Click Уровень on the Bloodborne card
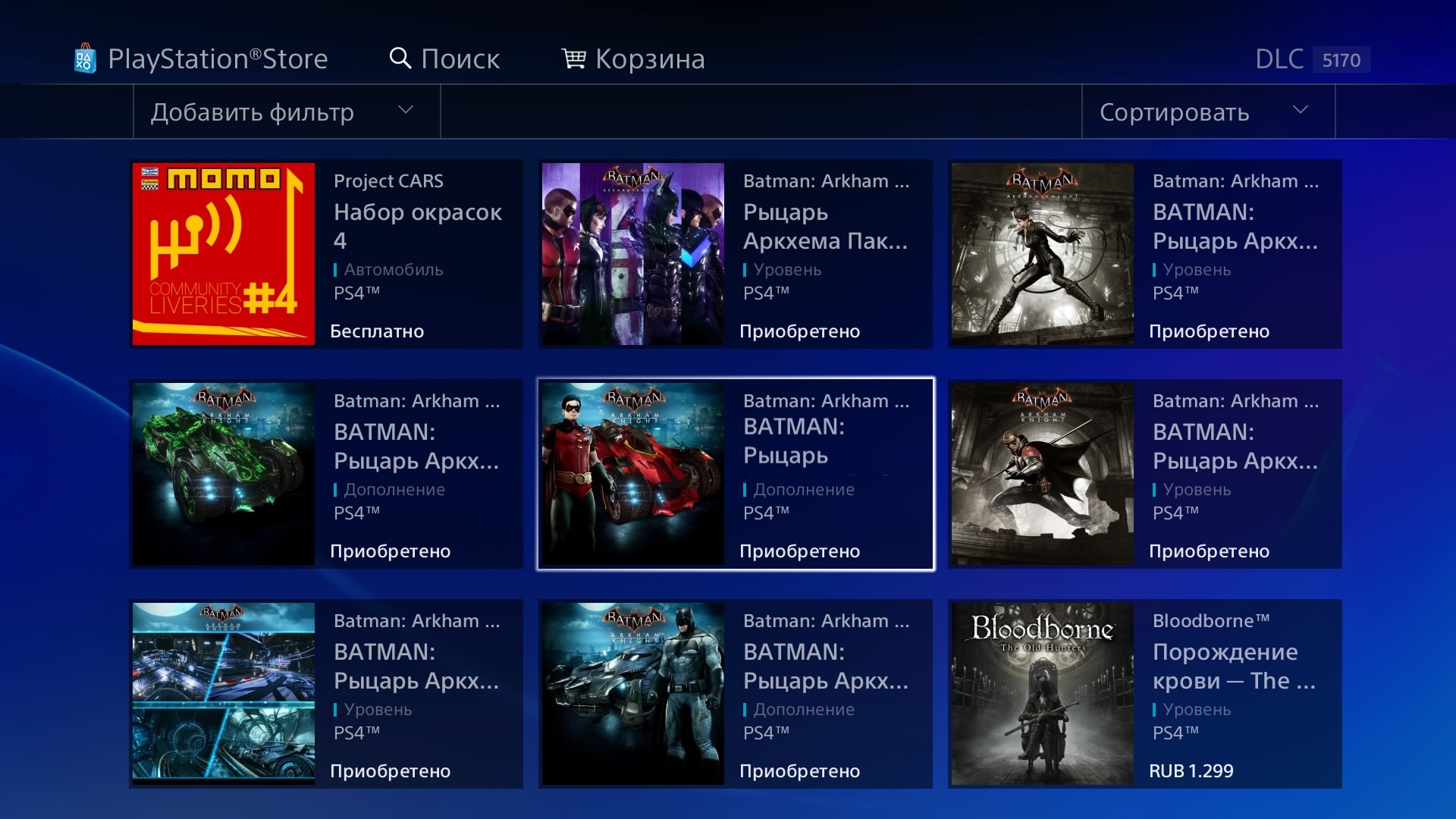 click(1197, 709)
